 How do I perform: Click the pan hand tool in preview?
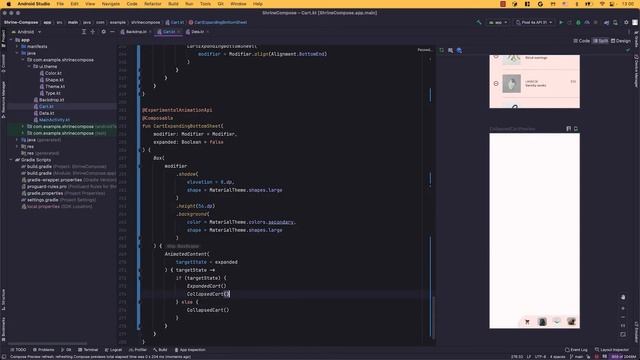[x=623, y=297]
